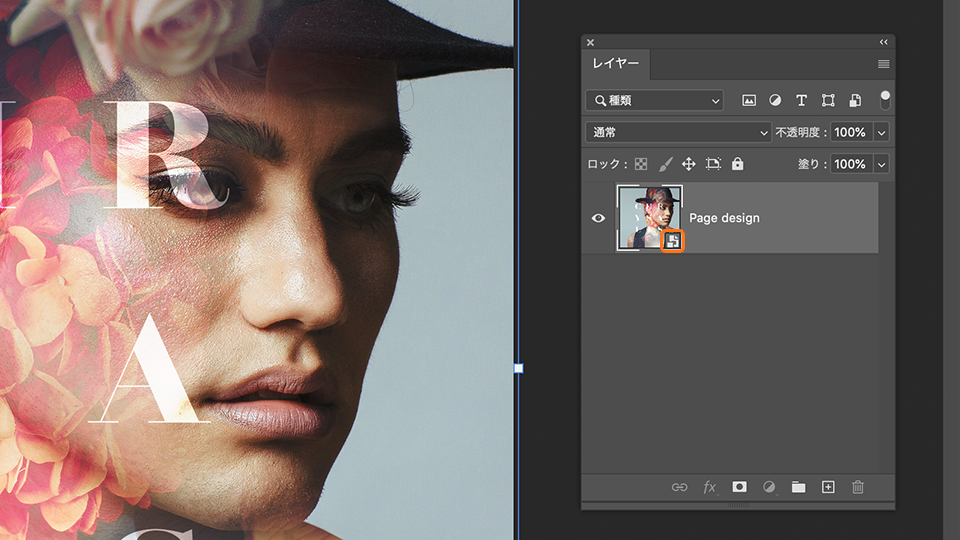Viewport: 960px width, 540px height.
Task: Click the transform handle on canvas edge
Action: (519, 368)
